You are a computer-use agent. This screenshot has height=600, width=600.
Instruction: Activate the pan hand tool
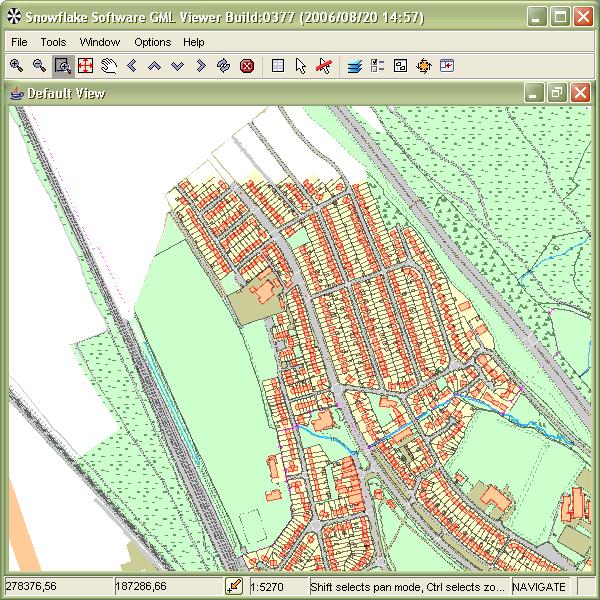click(108, 66)
